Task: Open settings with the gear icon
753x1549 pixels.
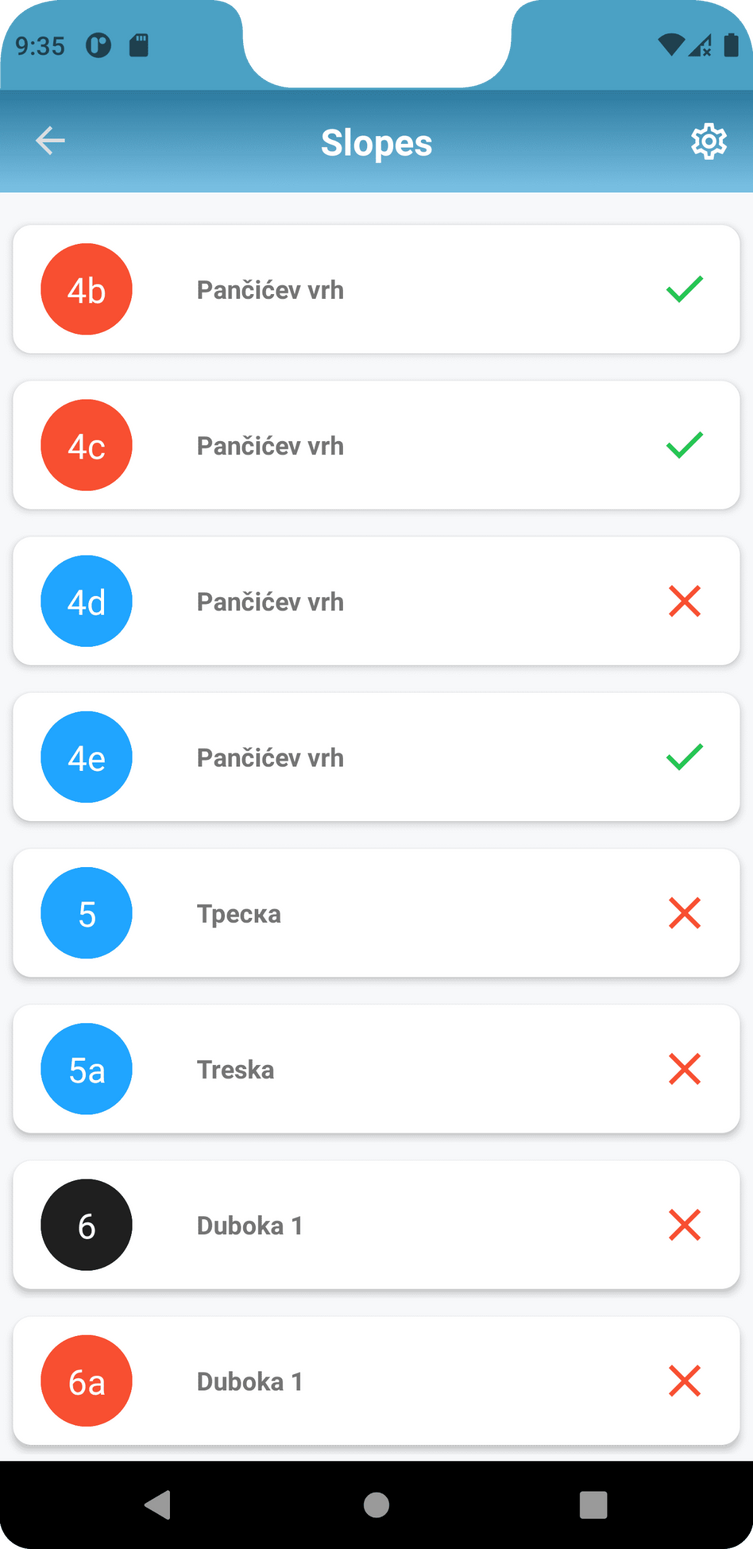Action: [708, 142]
